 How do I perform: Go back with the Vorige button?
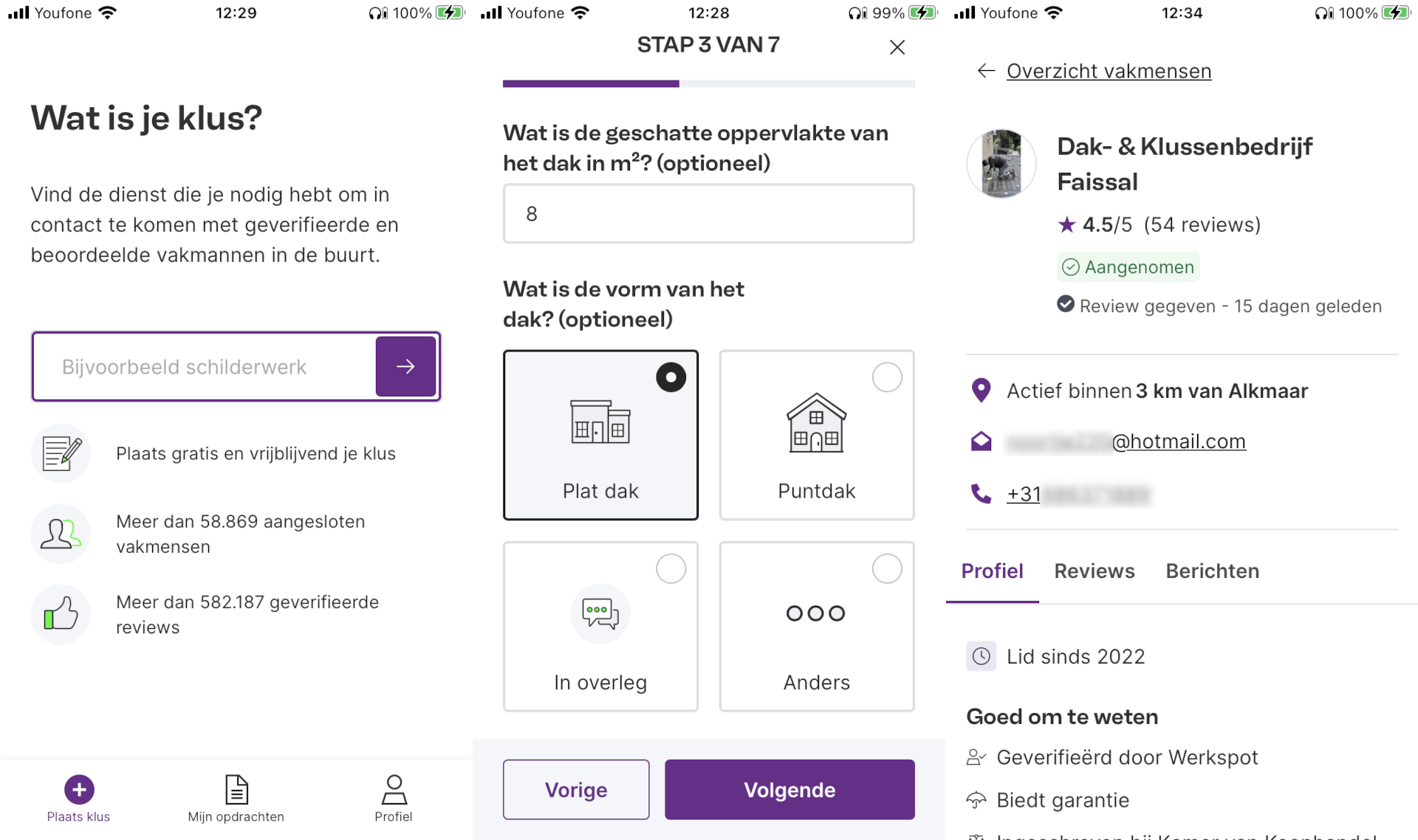(x=576, y=790)
